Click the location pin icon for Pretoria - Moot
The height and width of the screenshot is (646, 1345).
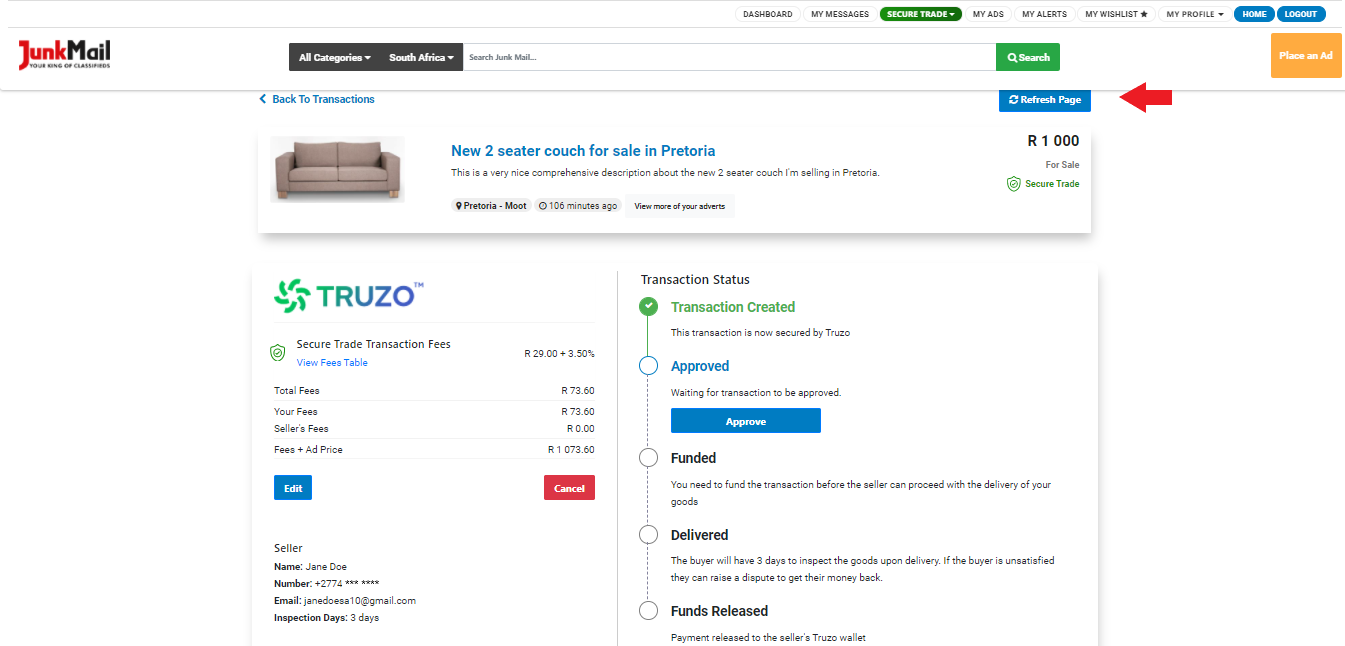tap(460, 205)
